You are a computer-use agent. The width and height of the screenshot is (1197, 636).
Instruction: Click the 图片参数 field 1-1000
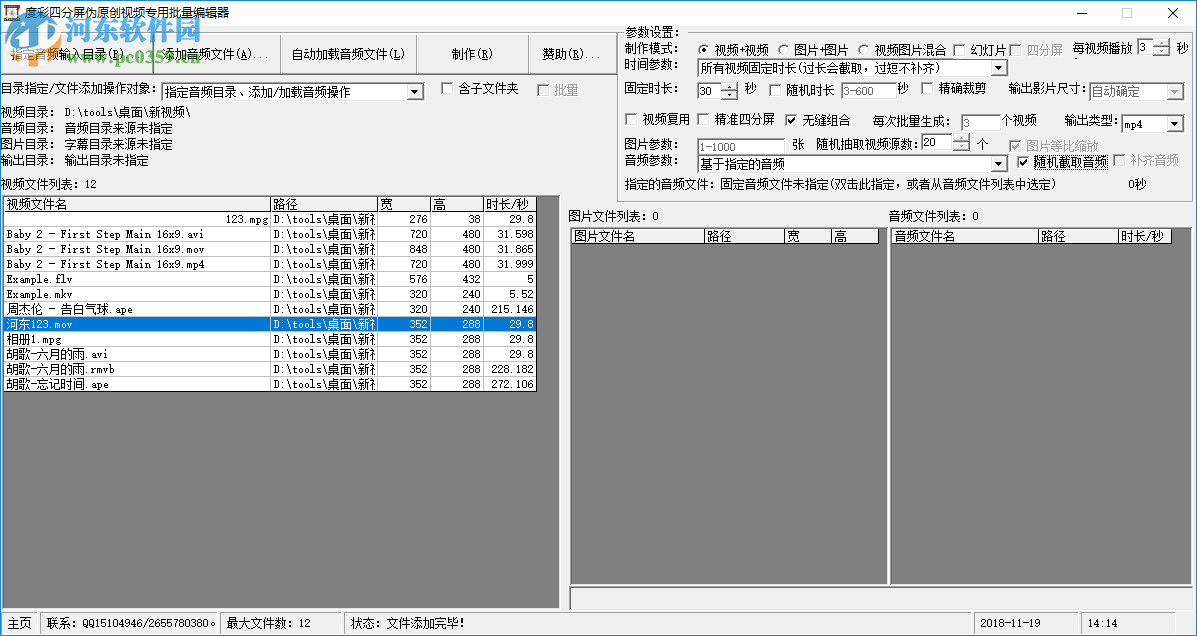[740, 146]
